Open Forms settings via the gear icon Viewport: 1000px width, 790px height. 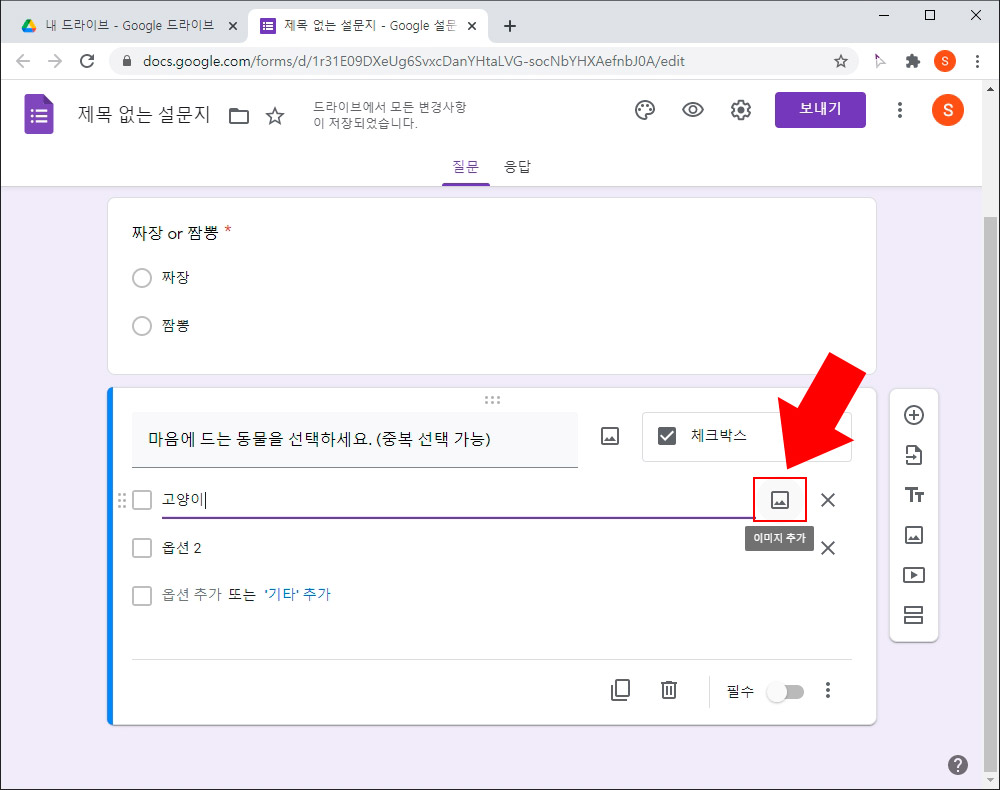[x=740, y=110]
